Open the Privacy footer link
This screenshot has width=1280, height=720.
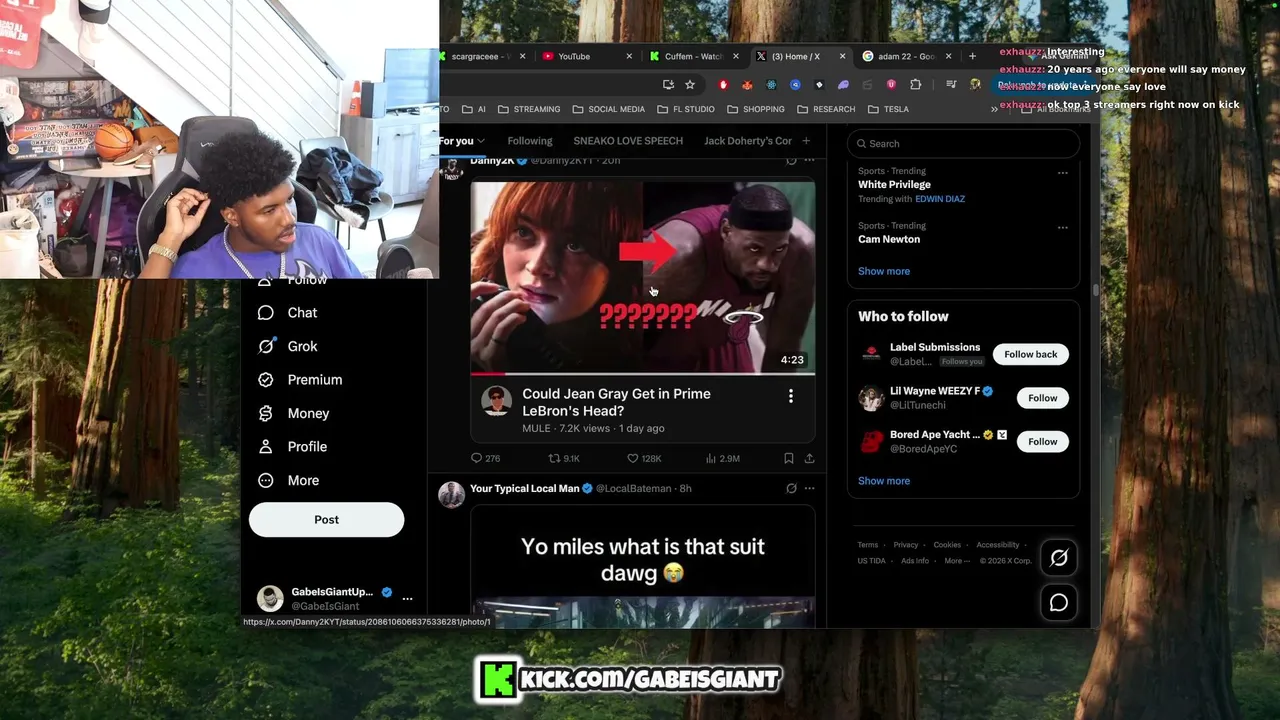[x=906, y=545]
